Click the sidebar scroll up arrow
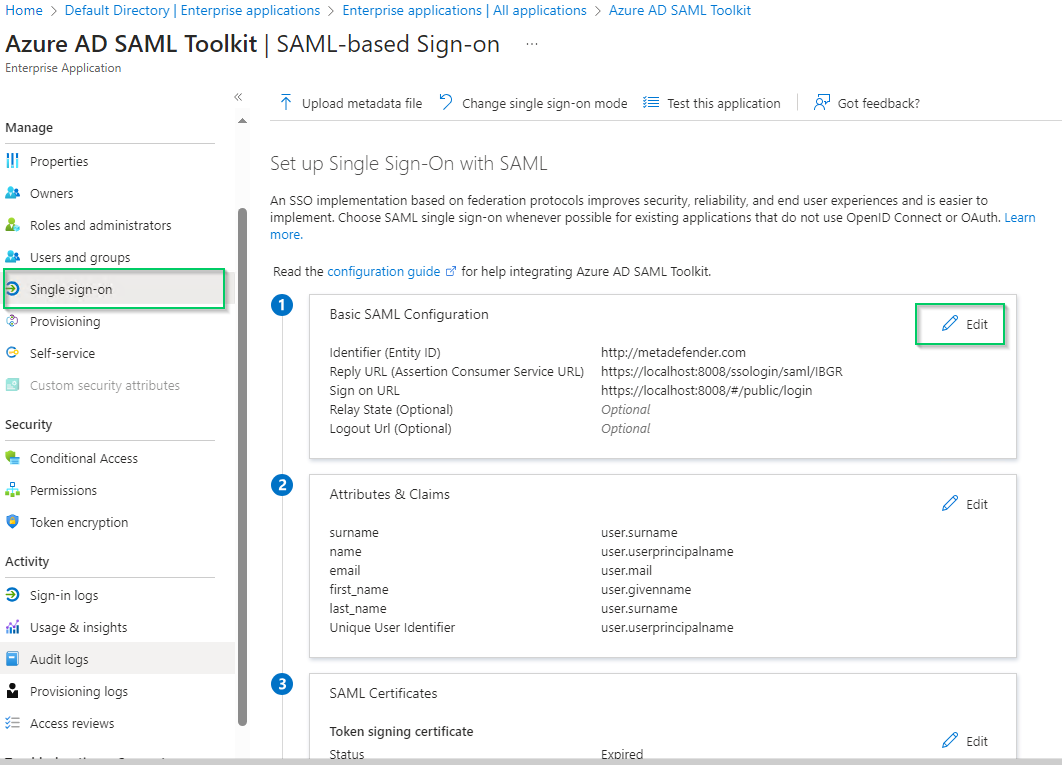This screenshot has height=765, width=1062. pos(242,121)
